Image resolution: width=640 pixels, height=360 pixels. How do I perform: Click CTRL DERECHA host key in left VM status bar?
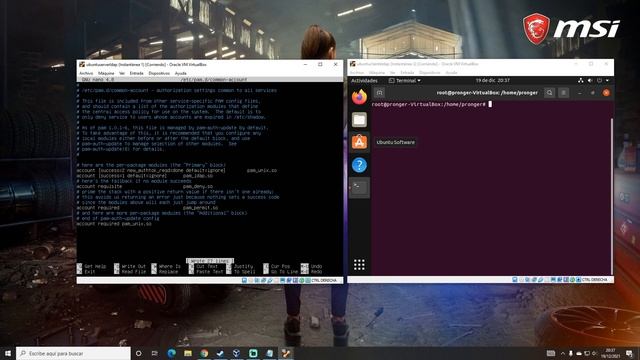324,280
